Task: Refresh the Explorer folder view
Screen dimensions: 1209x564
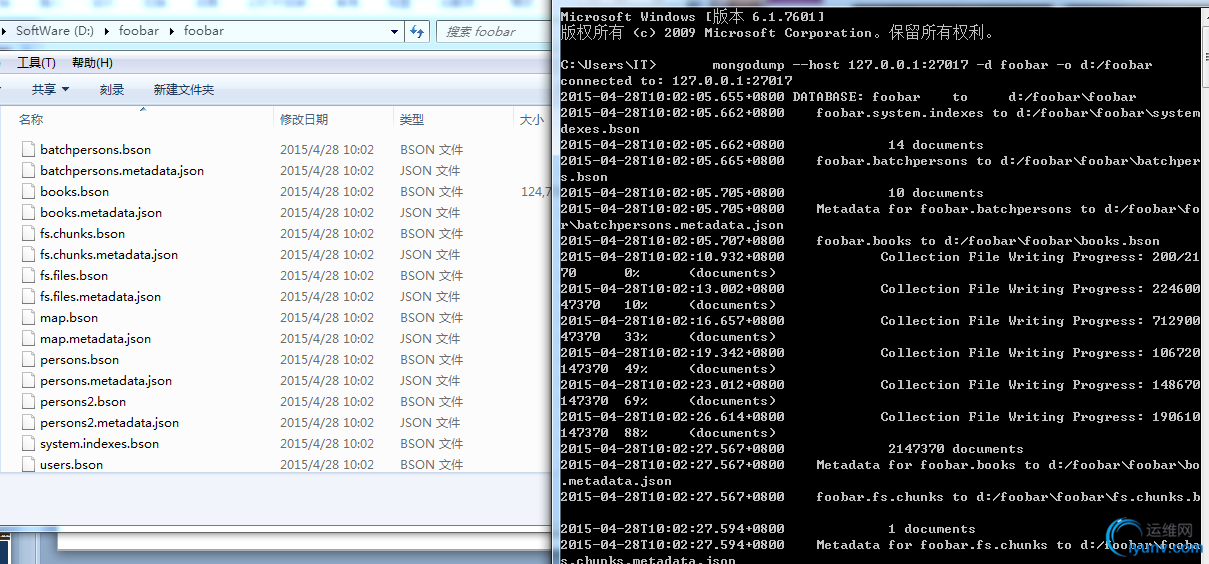Action: 418,31
